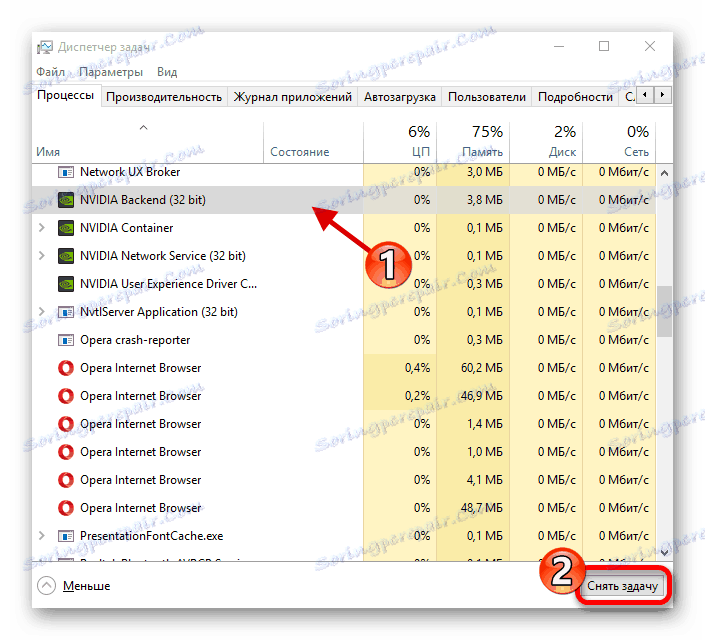Expand the NvtlServer Application group
Image resolution: width=705 pixels, height=640 pixels.
[42, 312]
